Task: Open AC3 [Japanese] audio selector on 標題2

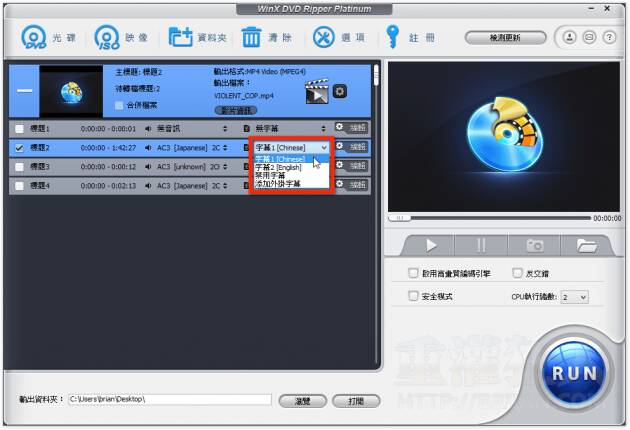Action: [192, 148]
